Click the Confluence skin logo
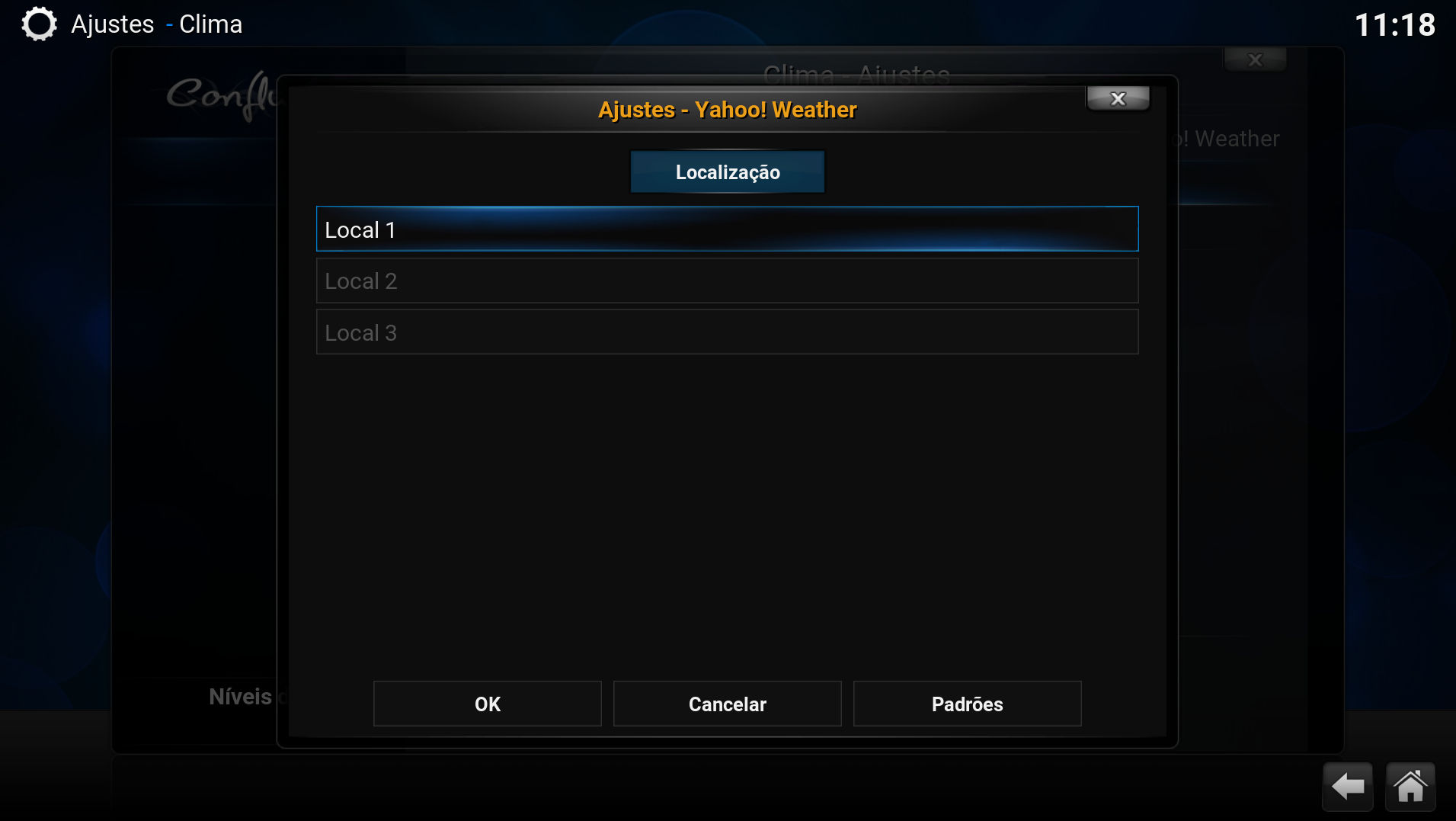 pyautogui.click(x=222, y=95)
